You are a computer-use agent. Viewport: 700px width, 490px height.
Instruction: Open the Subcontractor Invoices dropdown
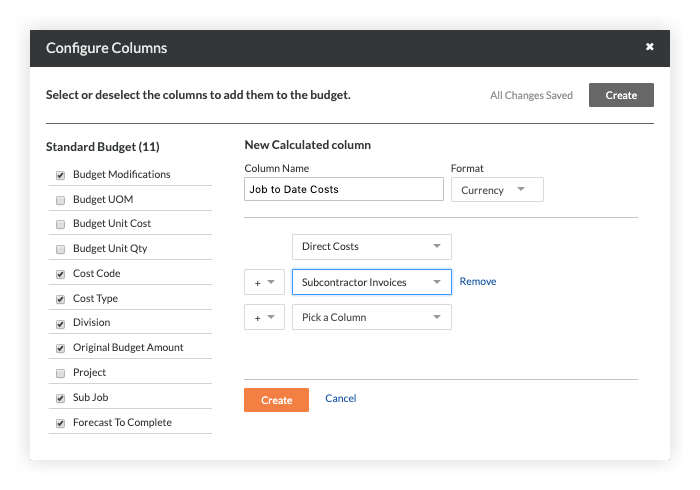371,282
